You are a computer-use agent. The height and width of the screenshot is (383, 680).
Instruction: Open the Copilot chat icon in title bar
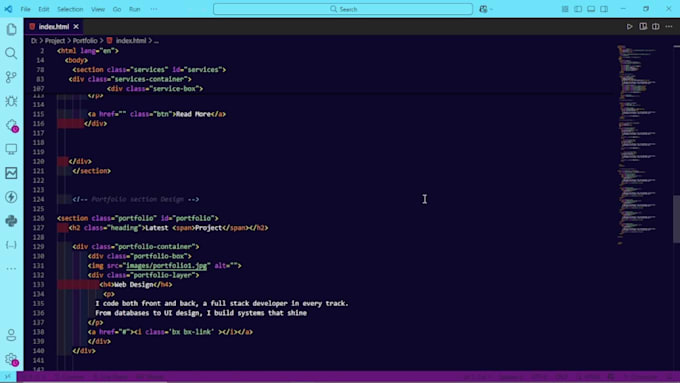[x=483, y=9]
